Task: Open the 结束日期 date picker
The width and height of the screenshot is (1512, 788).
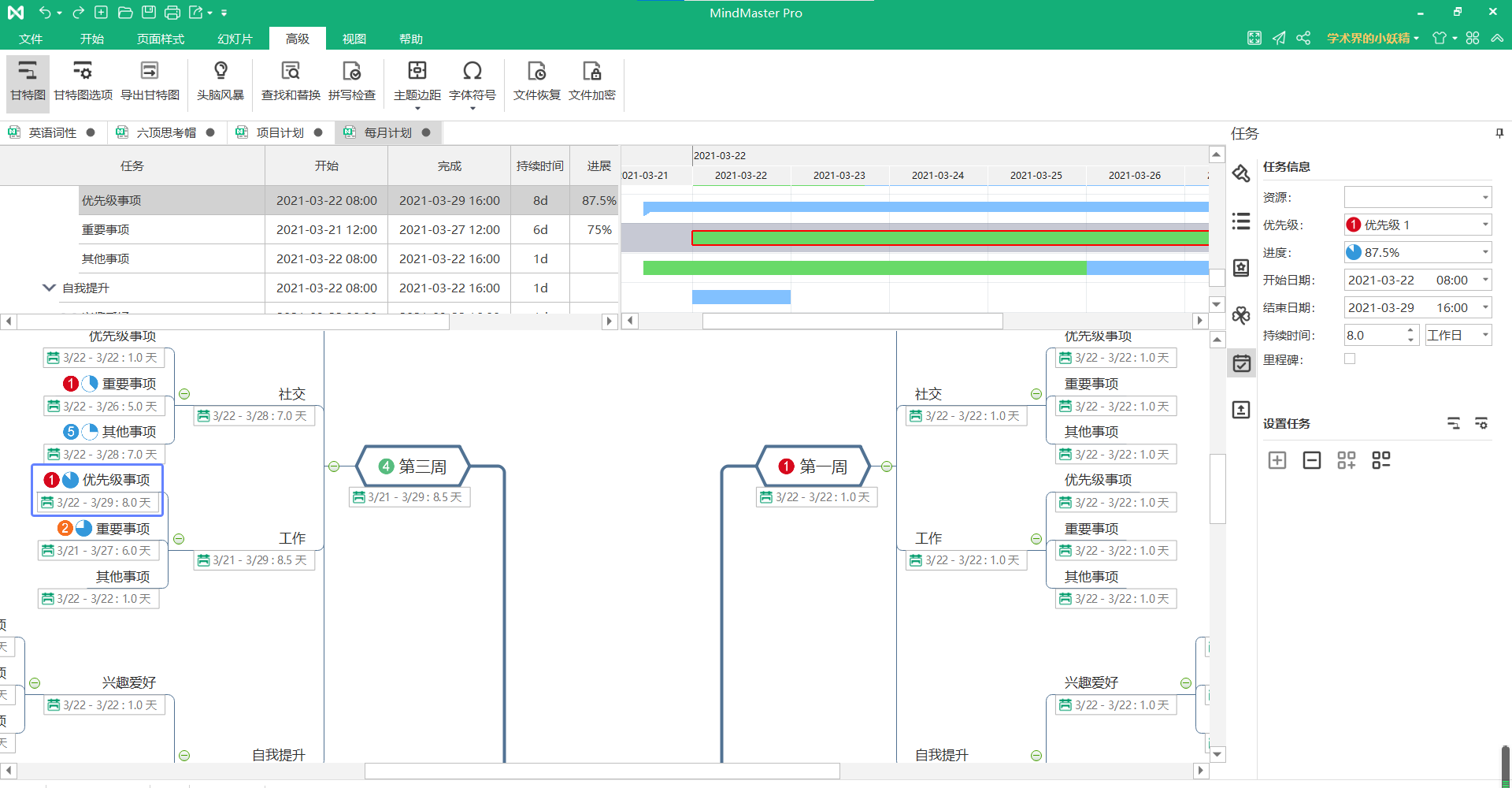Action: click(x=1417, y=307)
